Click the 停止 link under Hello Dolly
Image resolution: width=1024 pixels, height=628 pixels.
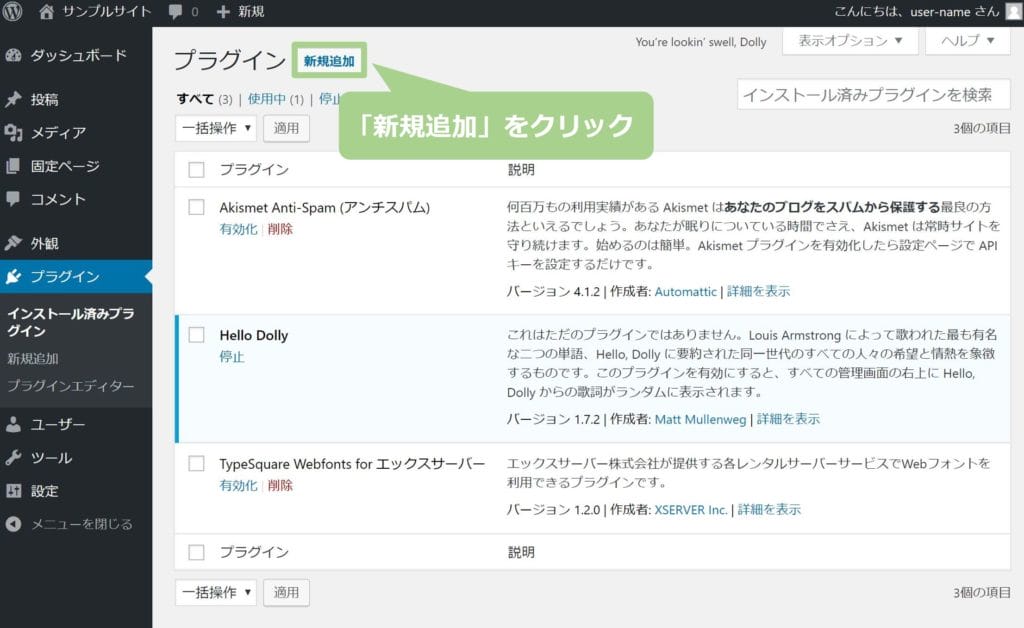tap(231, 357)
